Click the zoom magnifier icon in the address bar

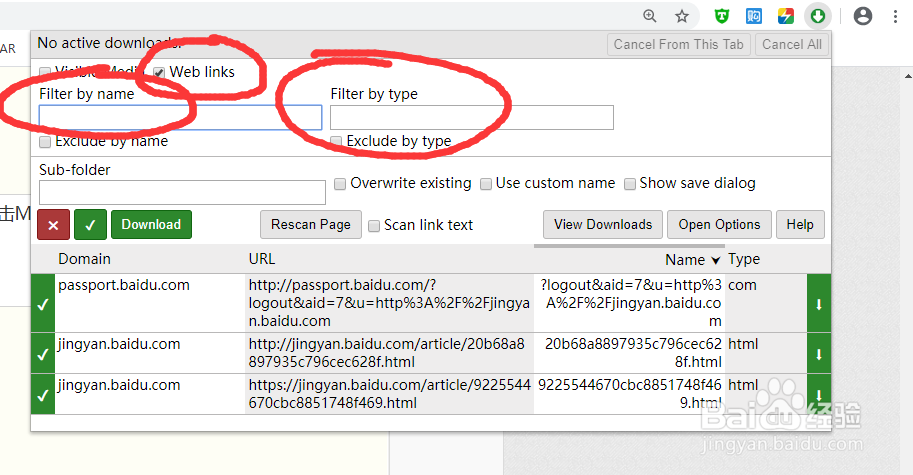(650, 16)
